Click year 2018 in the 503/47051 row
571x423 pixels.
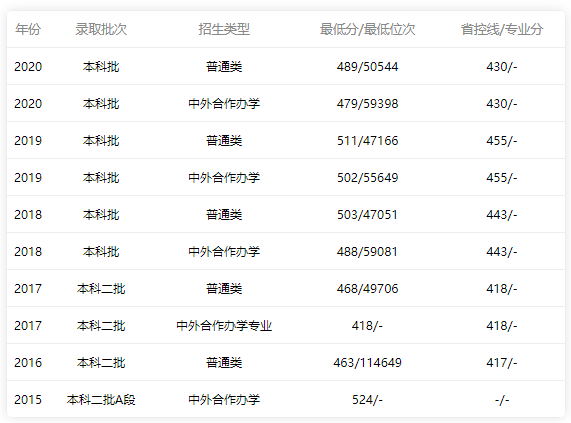[28, 215]
